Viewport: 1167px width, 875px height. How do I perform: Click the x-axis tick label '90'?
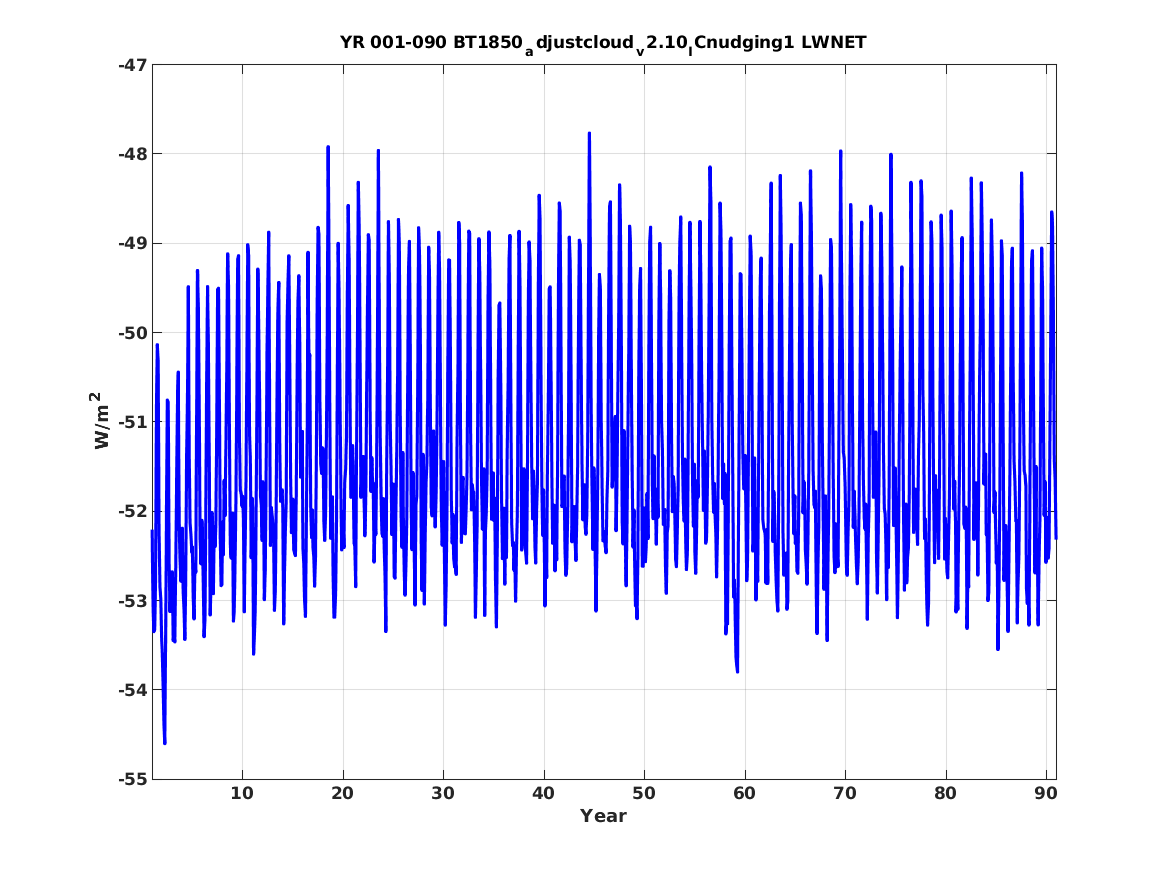point(1046,793)
